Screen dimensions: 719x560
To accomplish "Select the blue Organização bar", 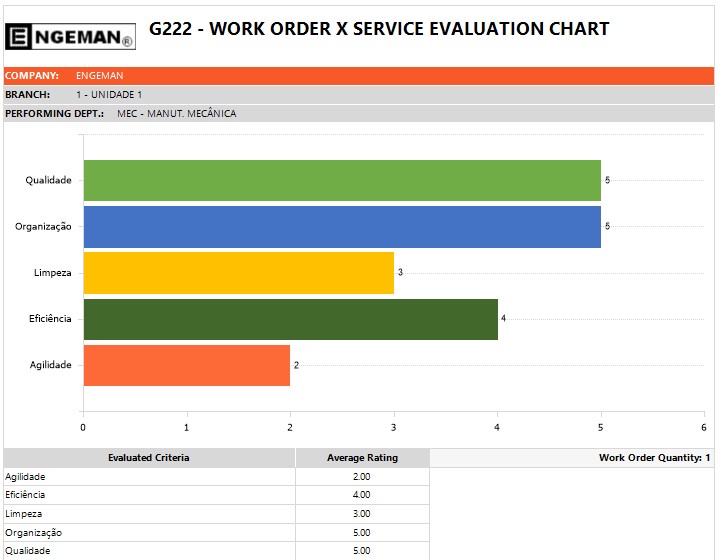I will (341, 226).
